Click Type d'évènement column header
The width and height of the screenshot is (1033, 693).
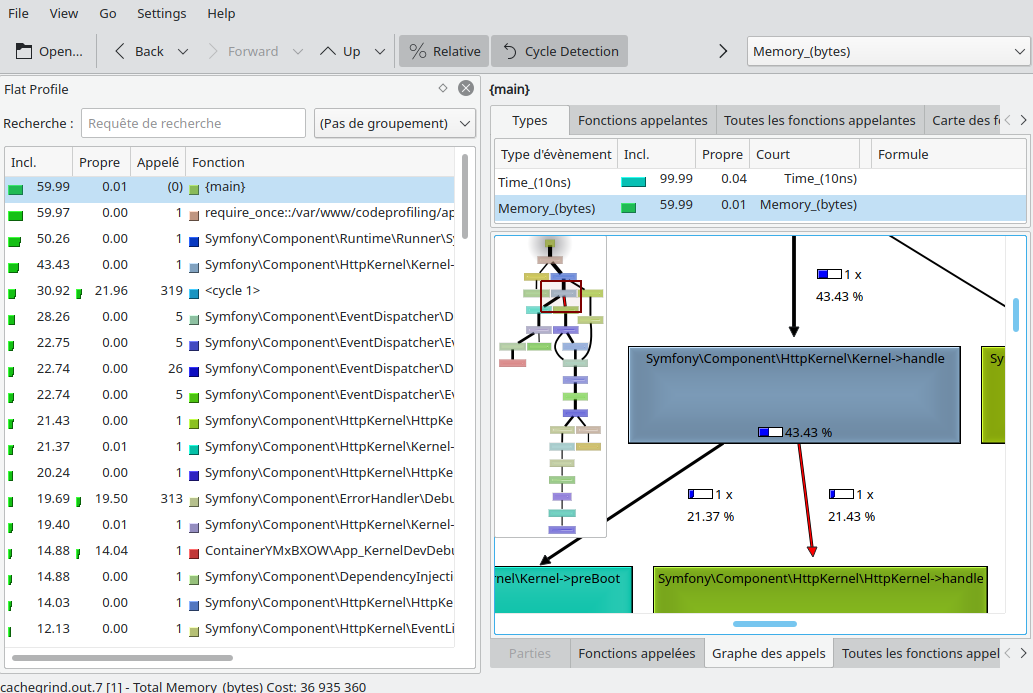(556, 154)
